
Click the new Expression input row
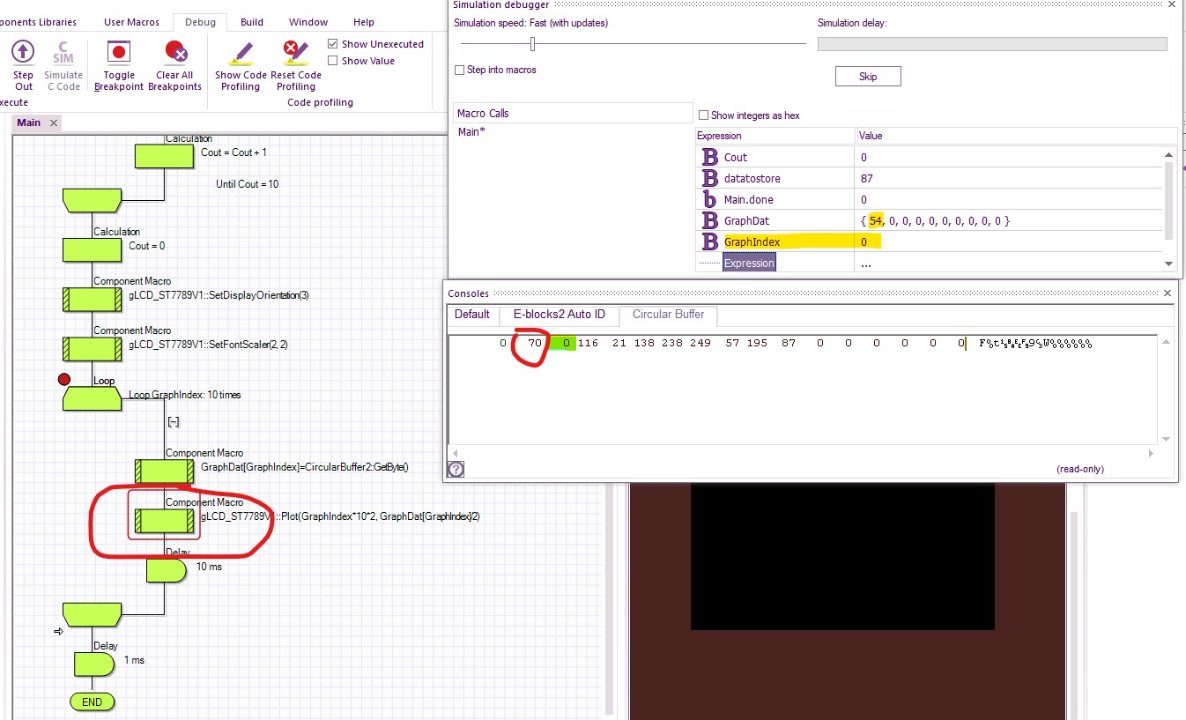(x=749, y=263)
